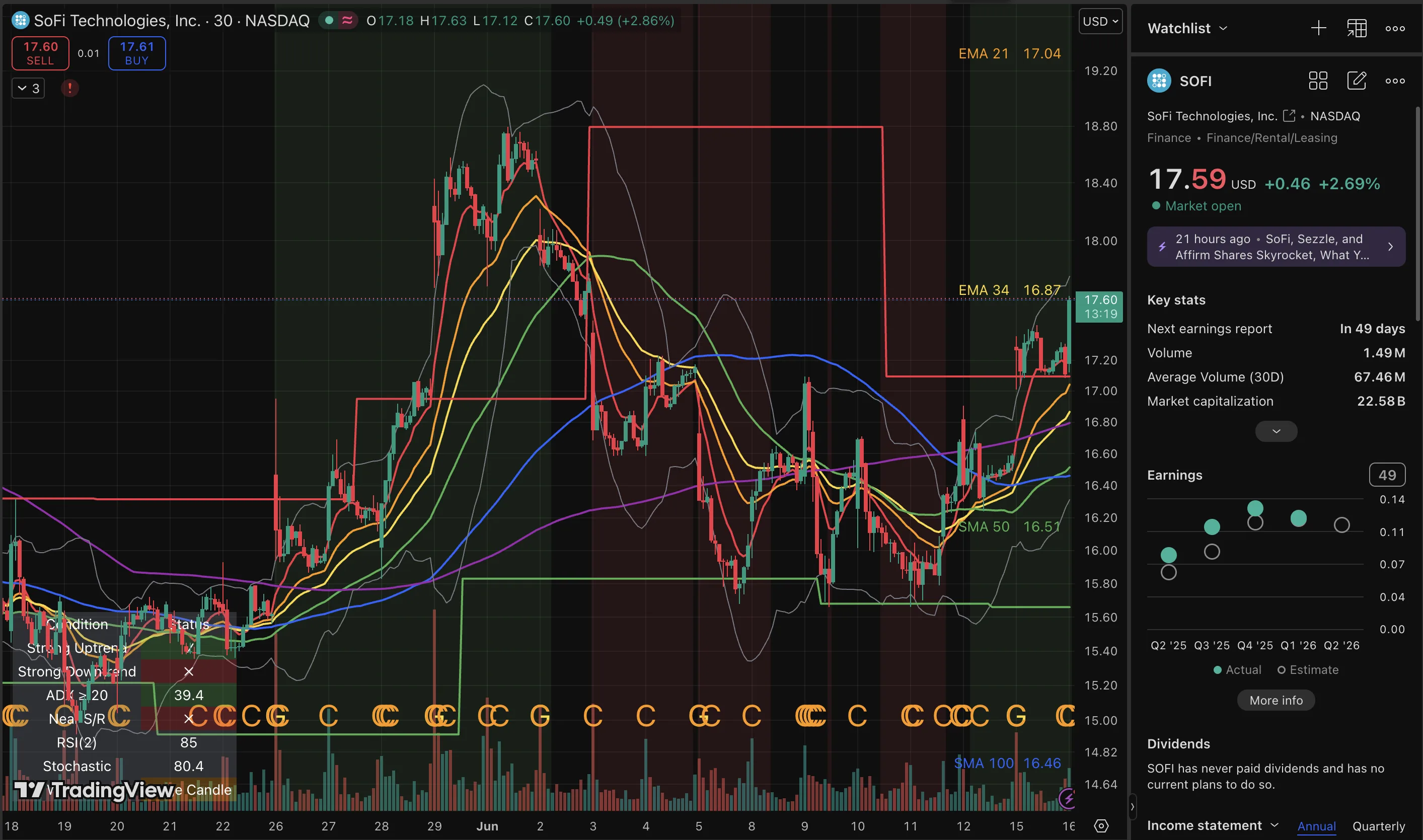
Task: Expand more Key stats with chevron
Action: pos(1276,431)
